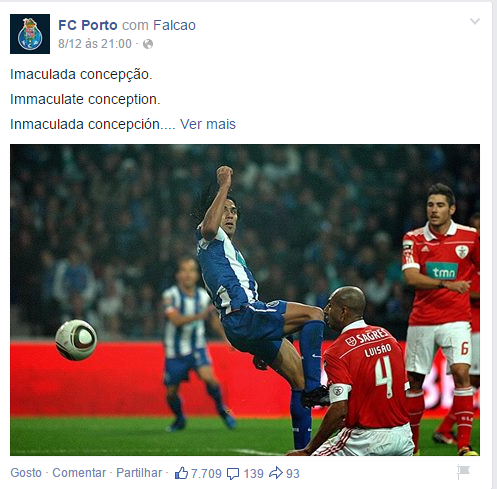Click the soccer ball in the photo
The width and height of the screenshot is (497, 489).
point(76,340)
